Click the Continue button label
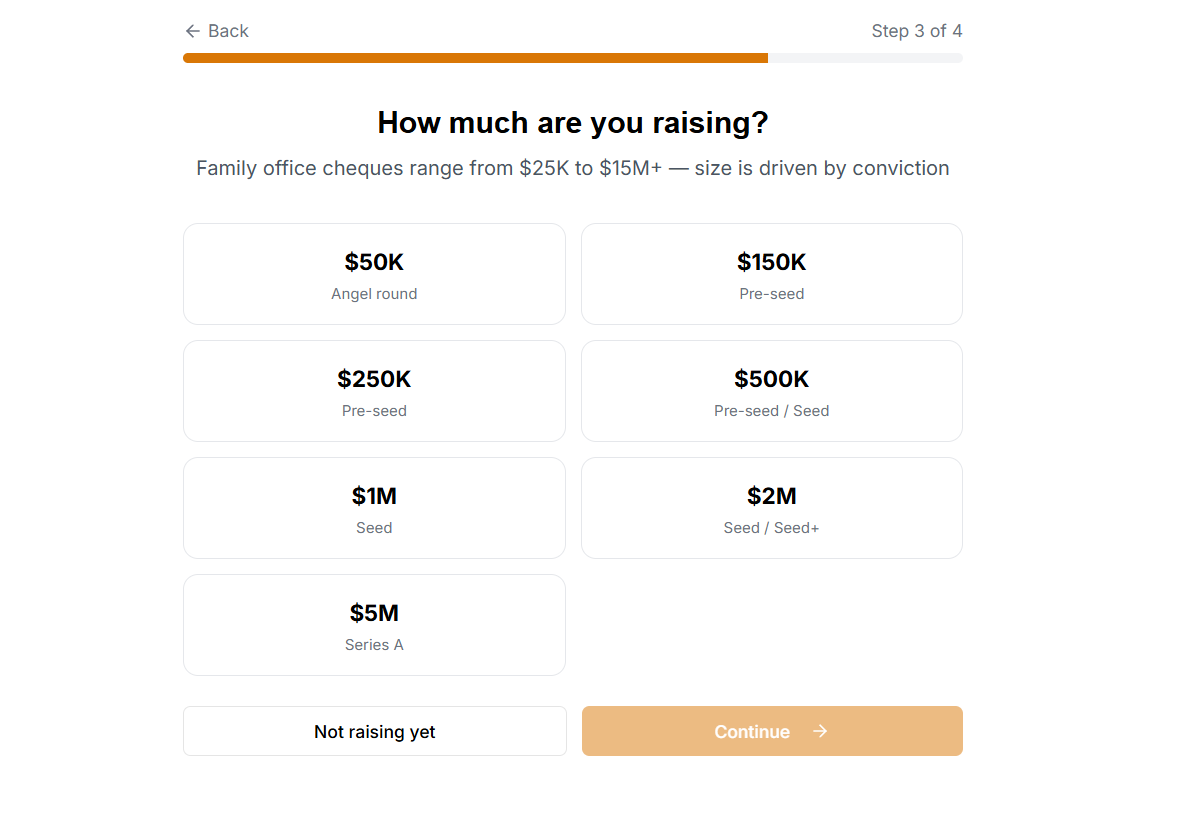The width and height of the screenshot is (1177, 816). coord(751,732)
